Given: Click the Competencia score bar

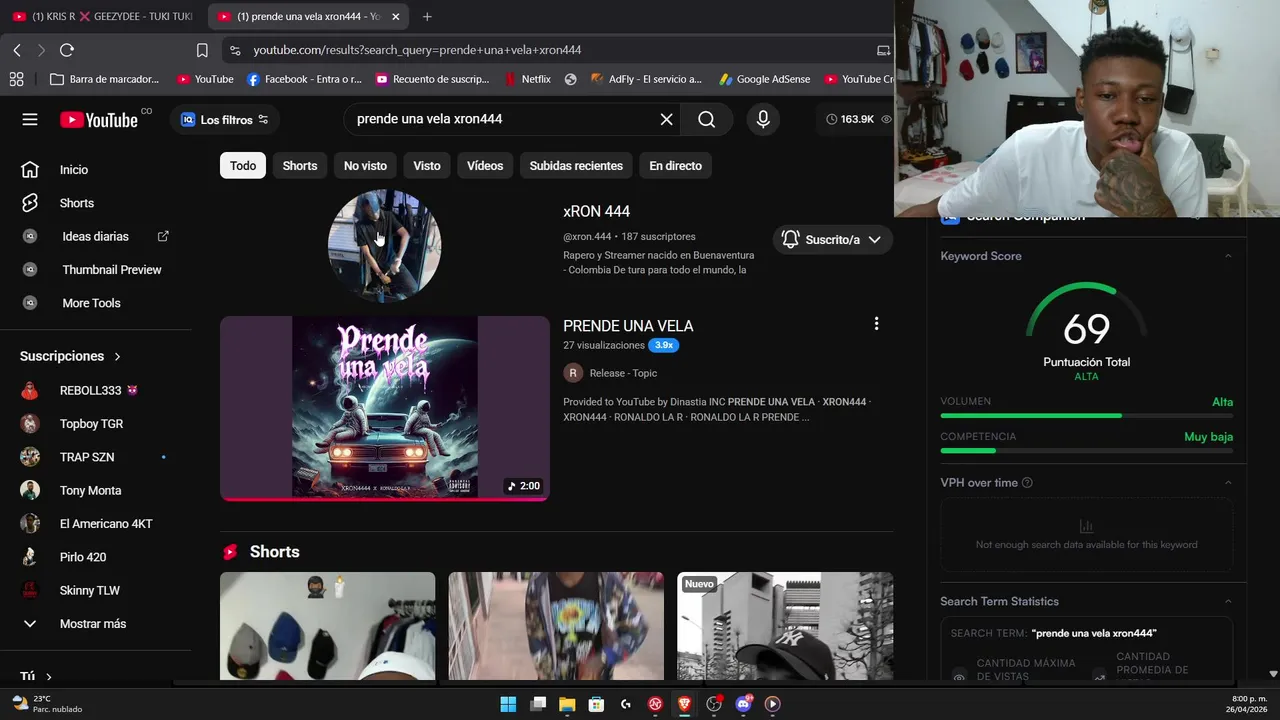Looking at the screenshot, I should coord(1086,450).
